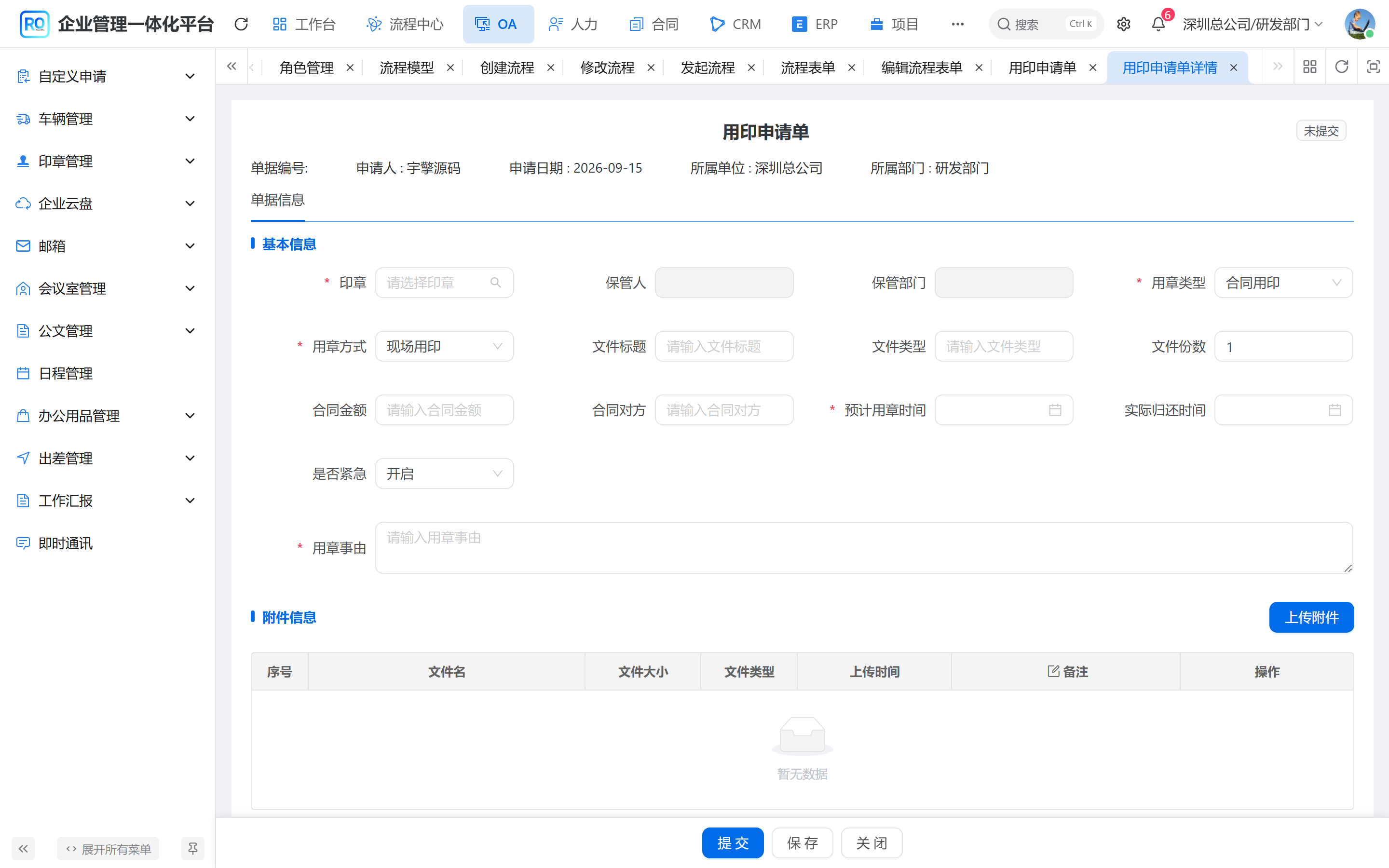Collapse tabs with the double-left arrow icon
This screenshot has width=1389, height=868.
pos(231,67)
